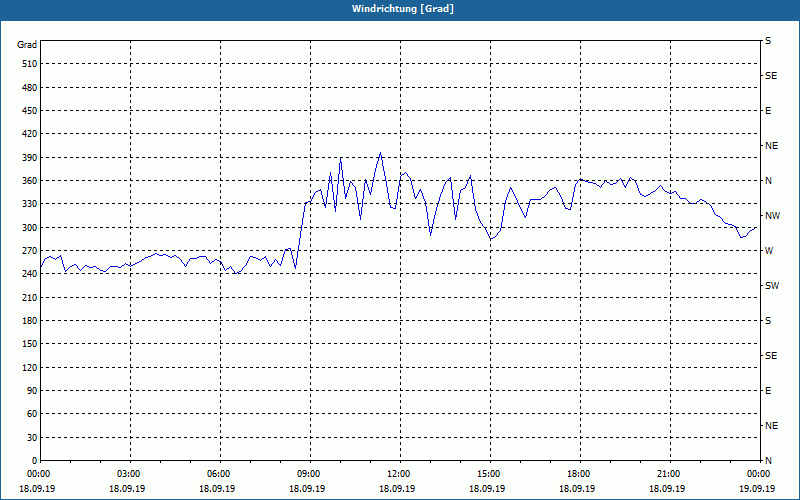
Task: Click the 18.09.19 date under 15:00
Action: (487, 489)
